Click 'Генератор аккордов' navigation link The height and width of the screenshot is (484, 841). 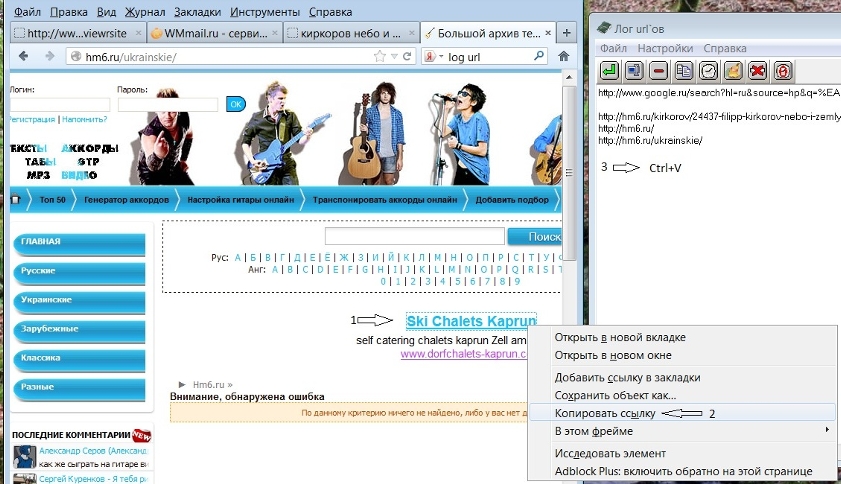[x=127, y=200]
